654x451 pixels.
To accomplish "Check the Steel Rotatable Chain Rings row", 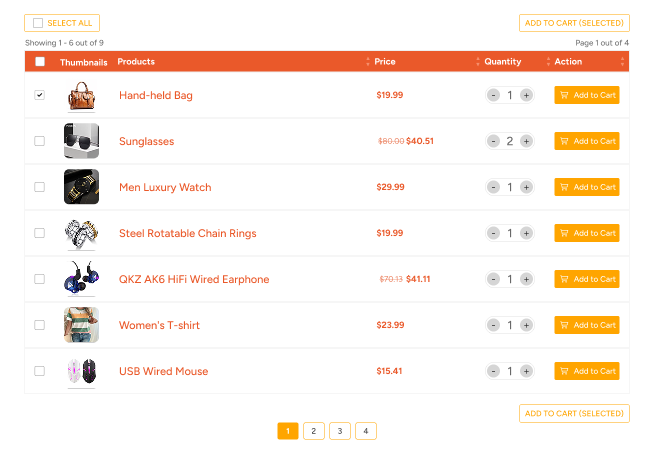I will click(x=40, y=233).
